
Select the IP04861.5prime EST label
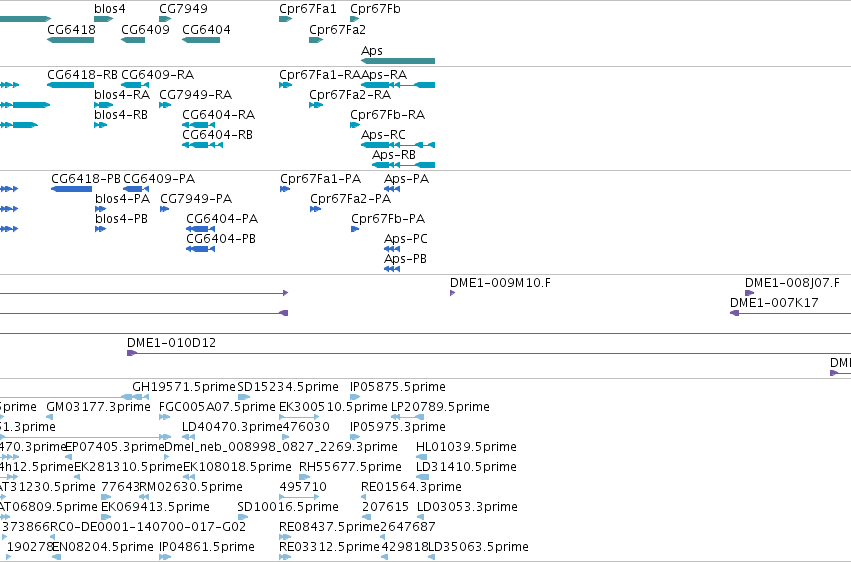(x=207, y=547)
